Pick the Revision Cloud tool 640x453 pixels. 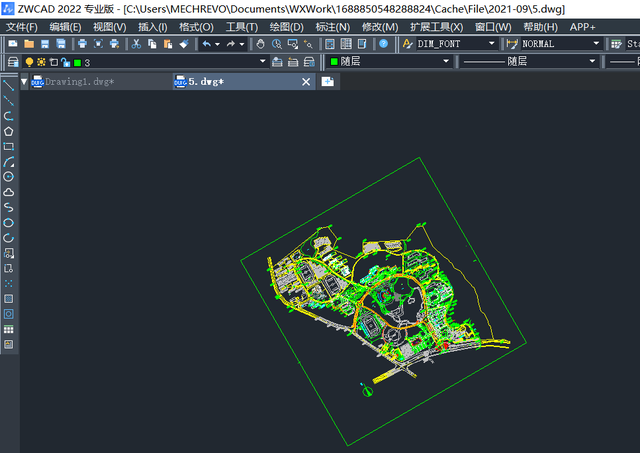pyautogui.click(x=9, y=192)
